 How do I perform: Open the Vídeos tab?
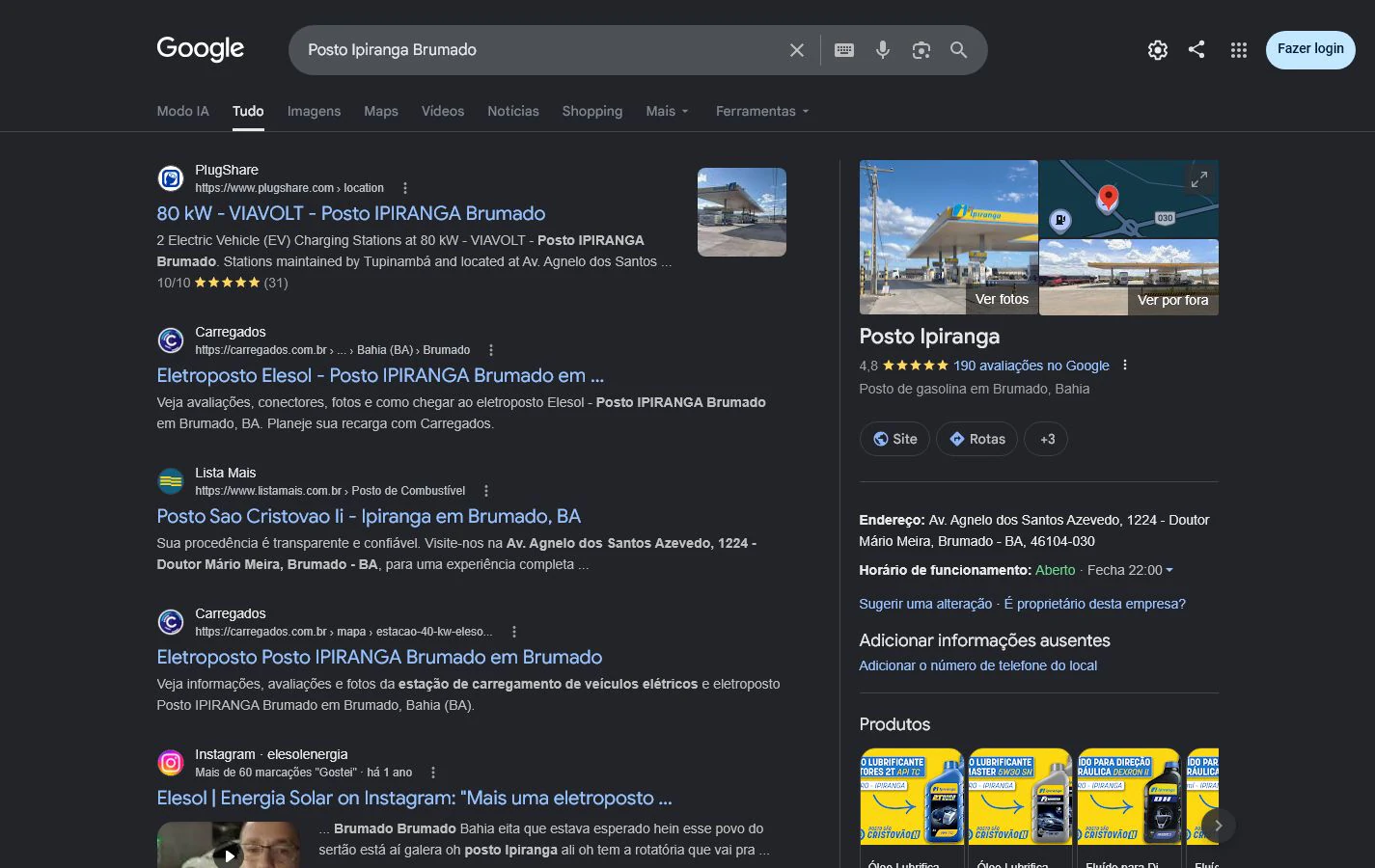tap(443, 111)
